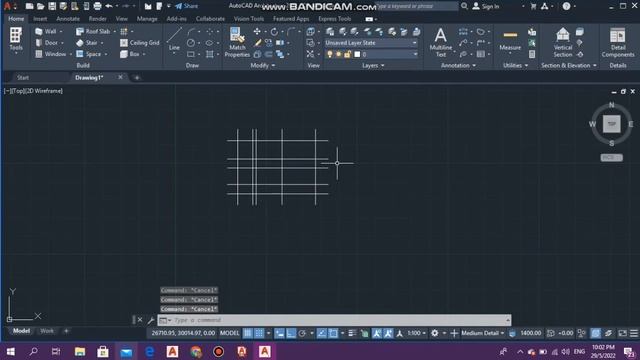The image size is (640, 360).
Task: Click the layer color white swatch
Action: coord(357,54)
